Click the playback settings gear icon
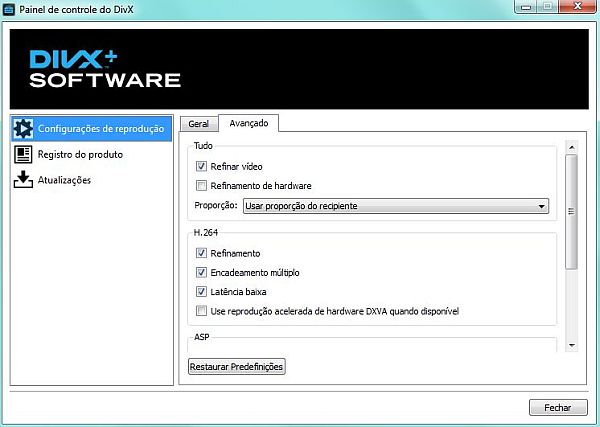The width and height of the screenshot is (600, 427). pyautogui.click(x=23, y=129)
